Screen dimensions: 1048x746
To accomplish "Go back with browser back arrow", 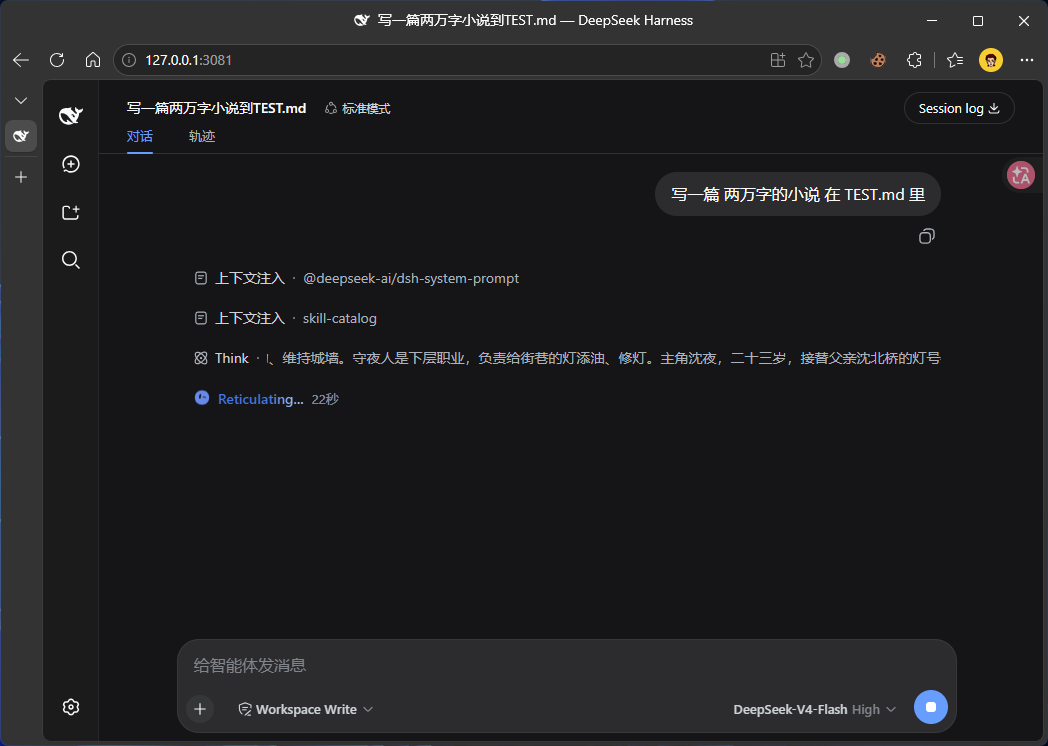I will (21, 60).
